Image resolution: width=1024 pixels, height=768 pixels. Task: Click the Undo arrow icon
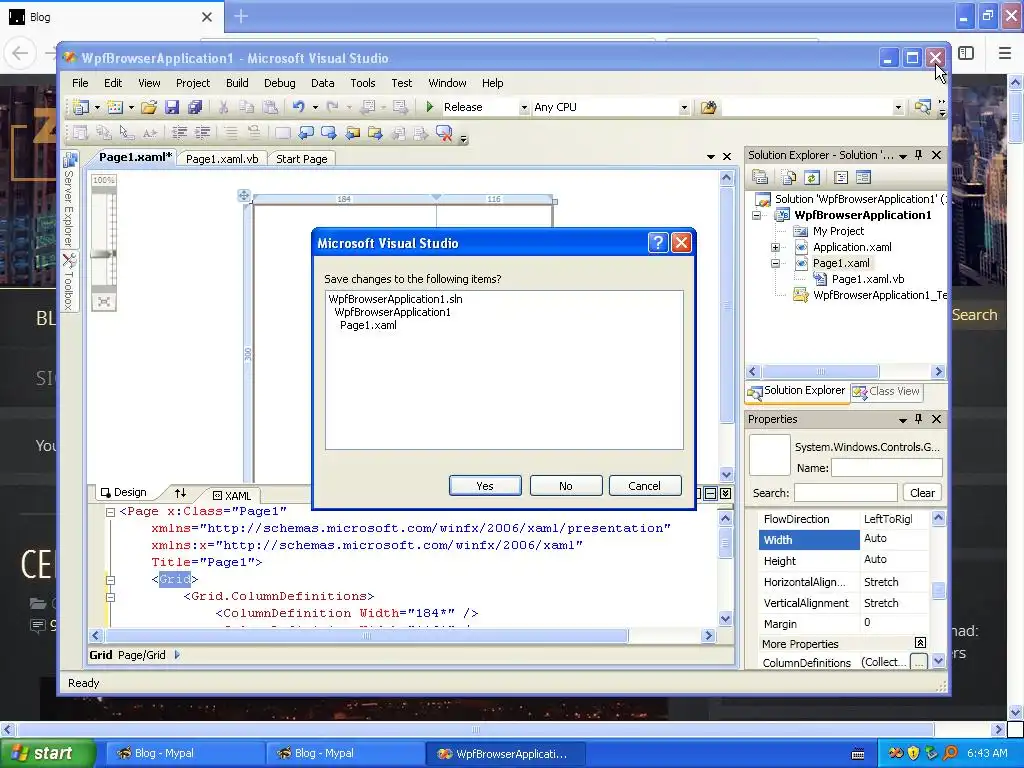click(298, 107)
